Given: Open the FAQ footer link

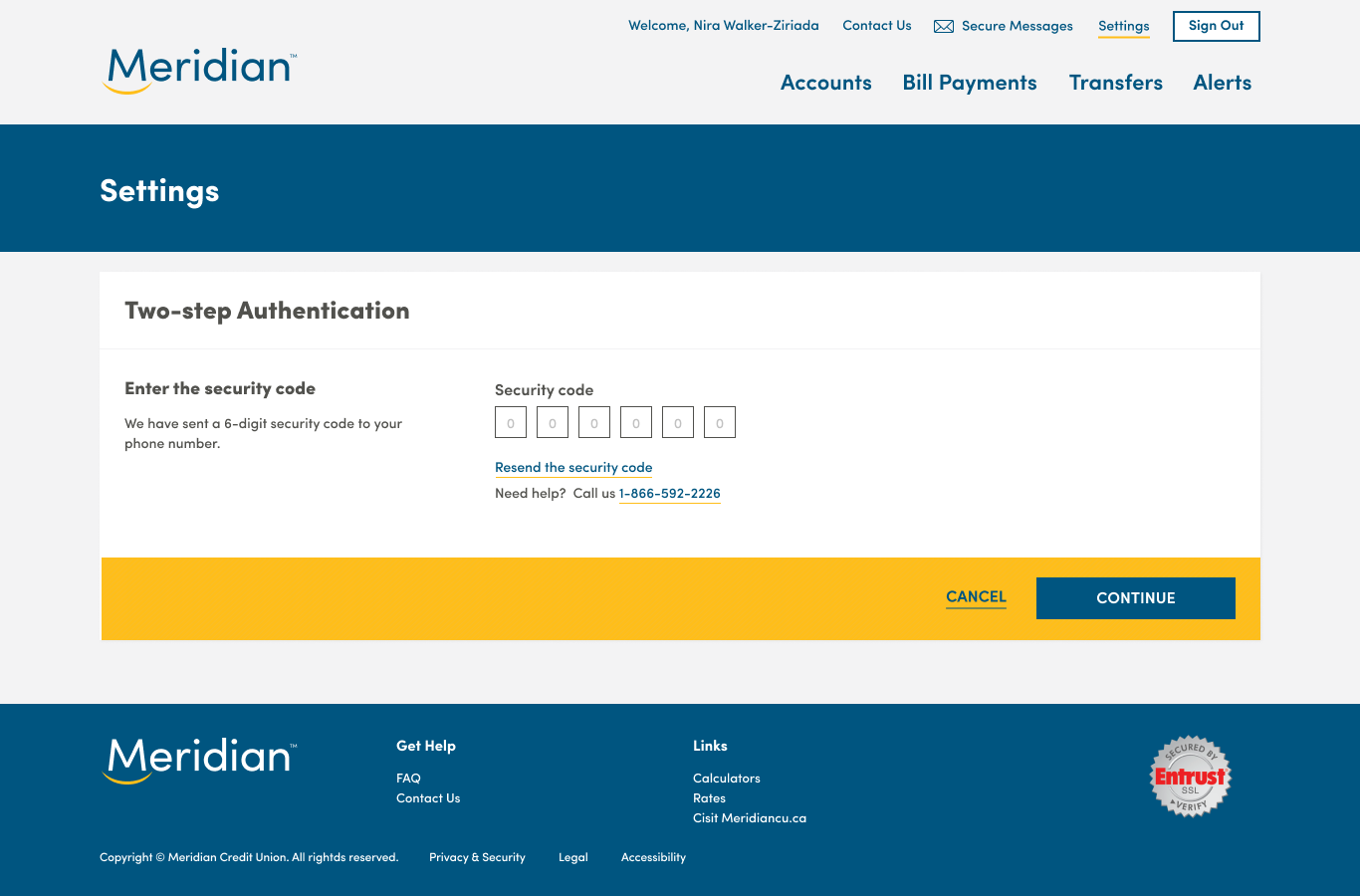Looking at the screenshot, I should pos(408,779).
